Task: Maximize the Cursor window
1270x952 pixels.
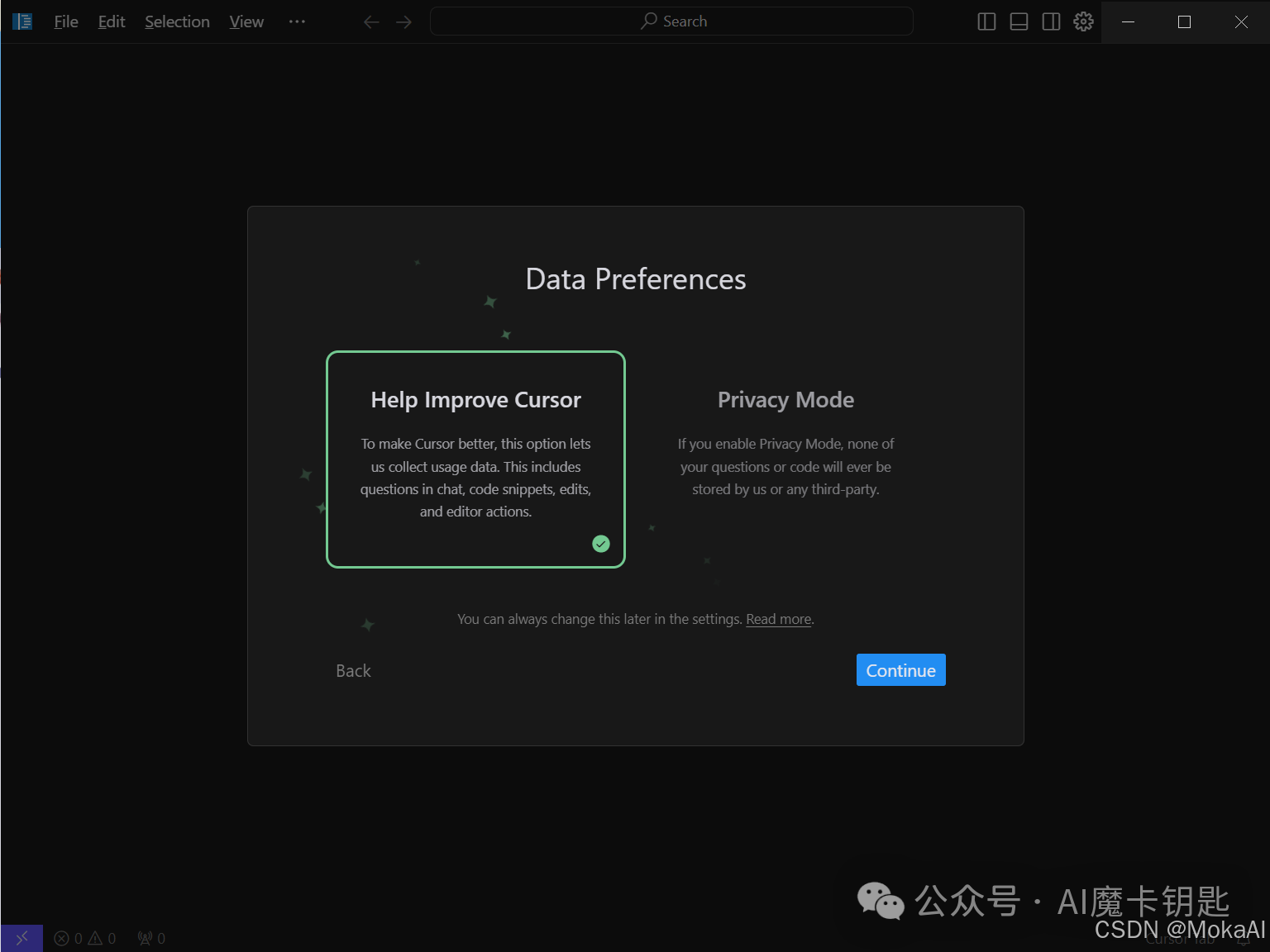Action: pyautogui.click(x=1184, y=21)
